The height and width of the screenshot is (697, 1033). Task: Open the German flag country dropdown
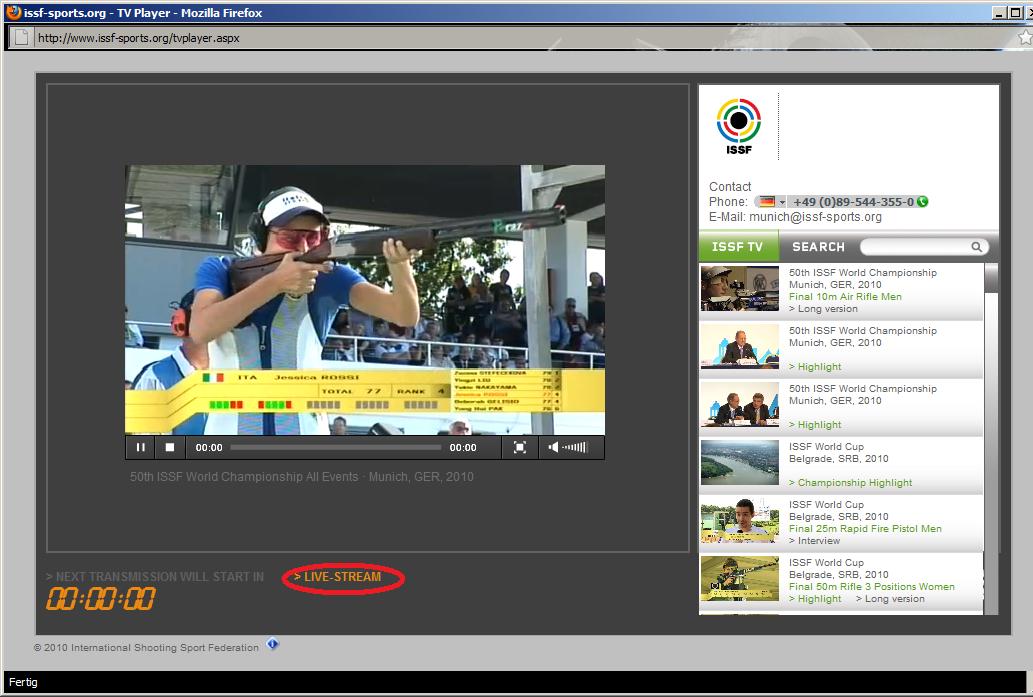point(770,202)
